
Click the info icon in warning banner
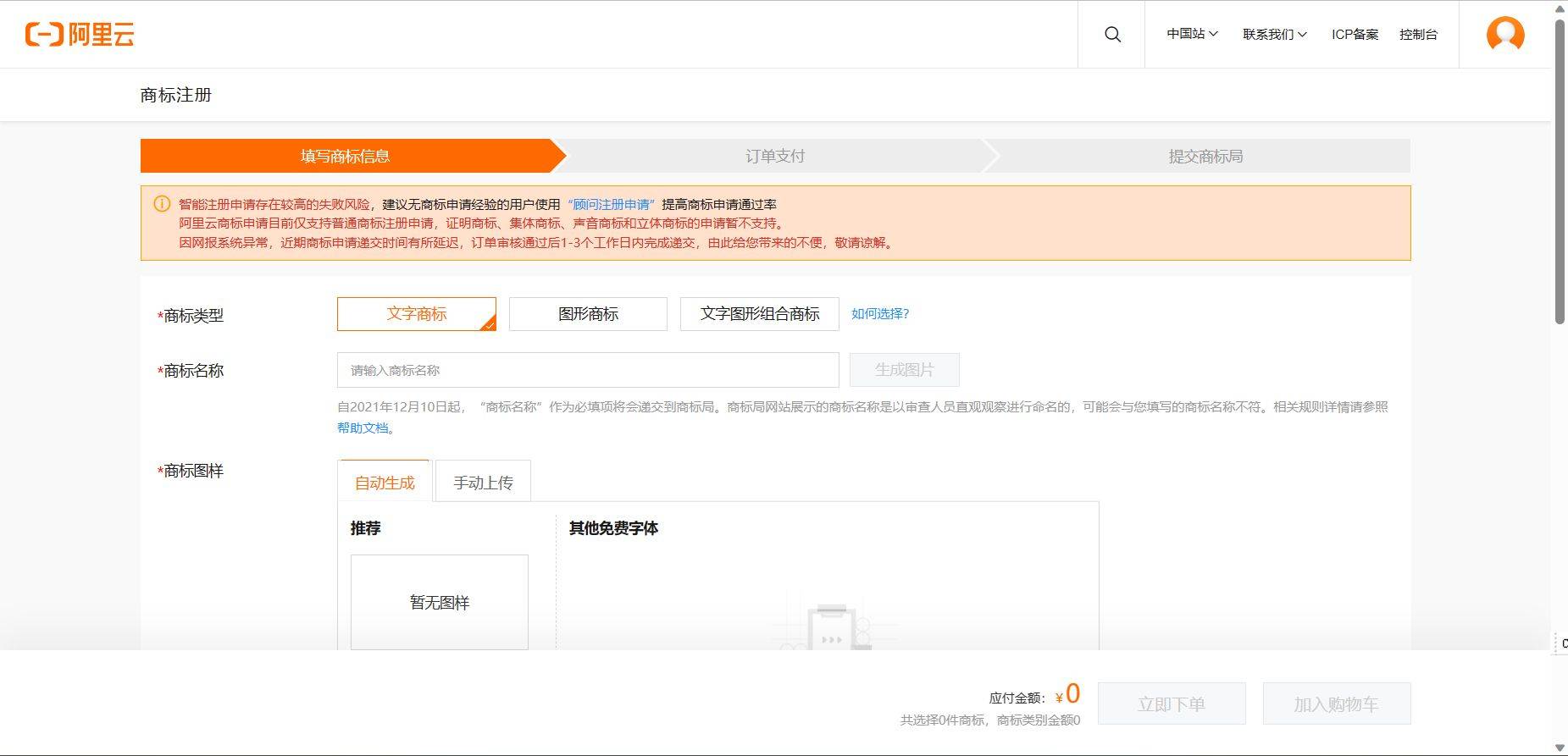tap(162, 204)
